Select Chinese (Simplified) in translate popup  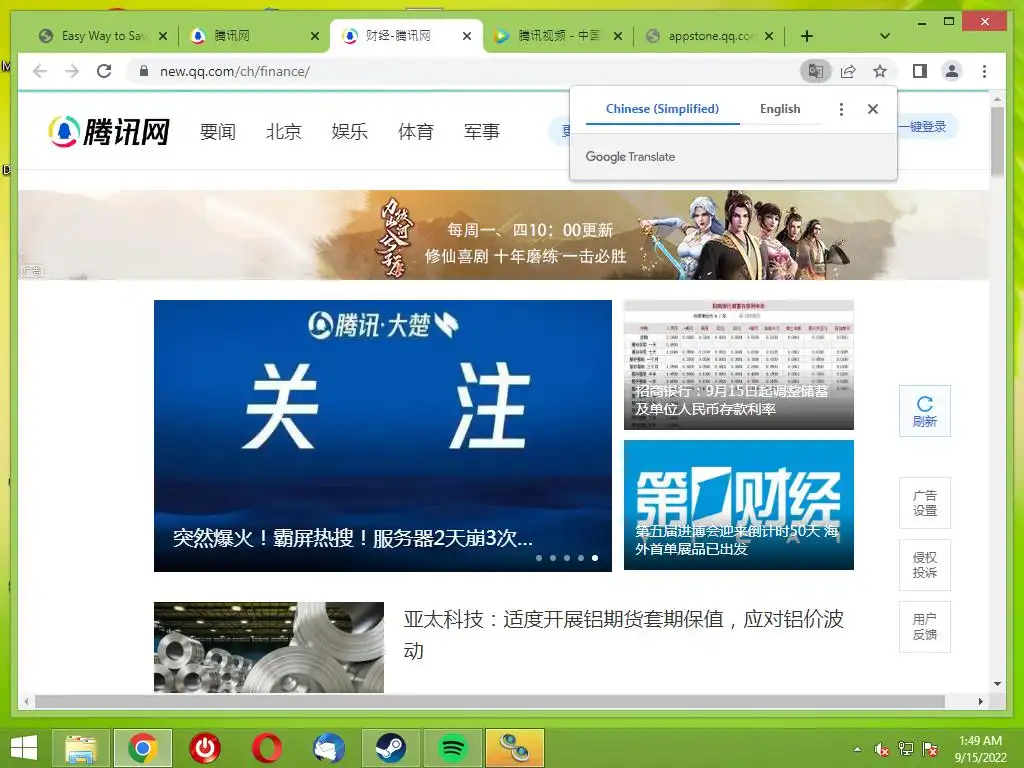[662, 109]
